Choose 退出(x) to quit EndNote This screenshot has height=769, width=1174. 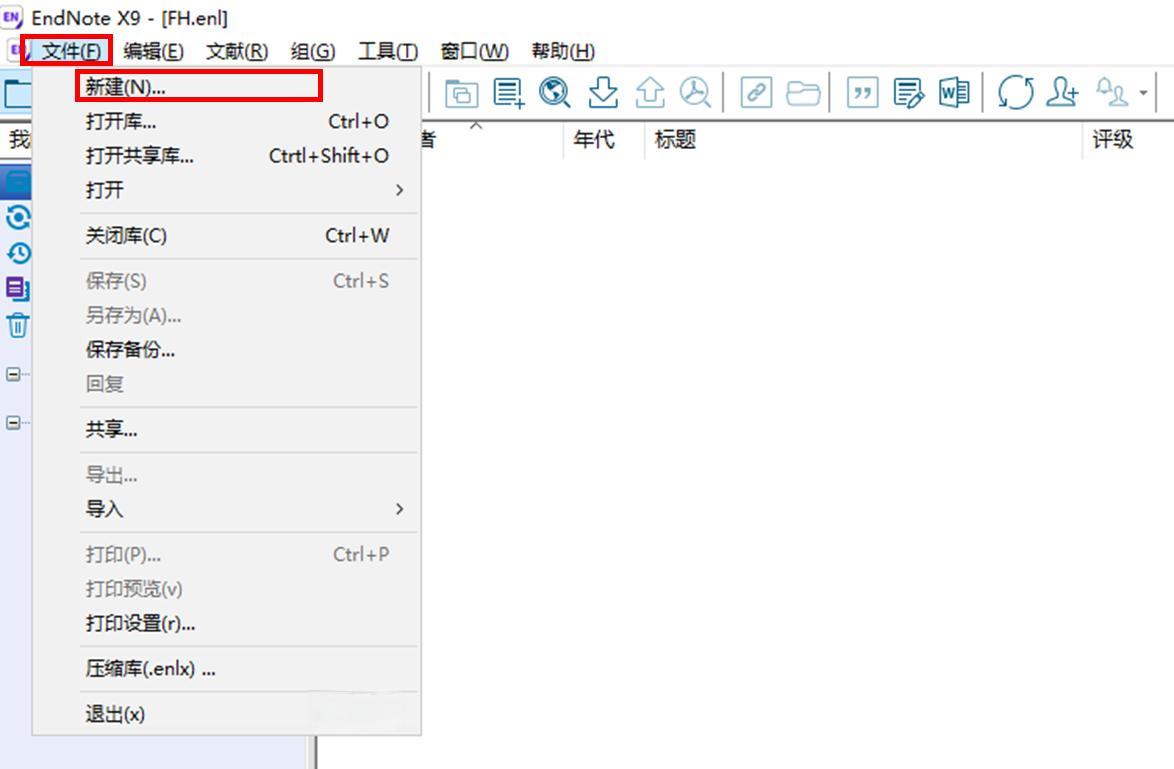point(227,714)
